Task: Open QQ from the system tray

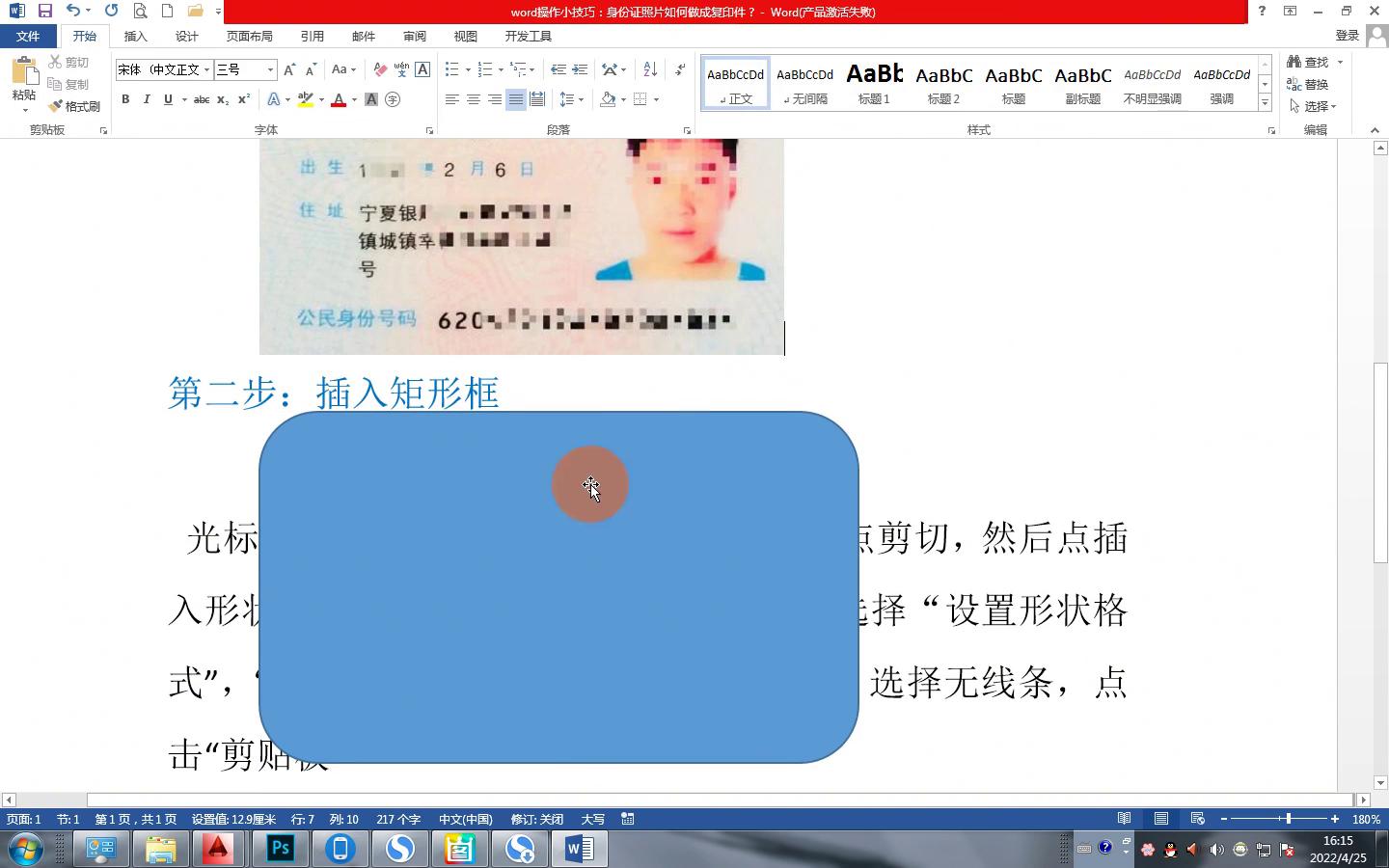Action: pos(1170,850)
